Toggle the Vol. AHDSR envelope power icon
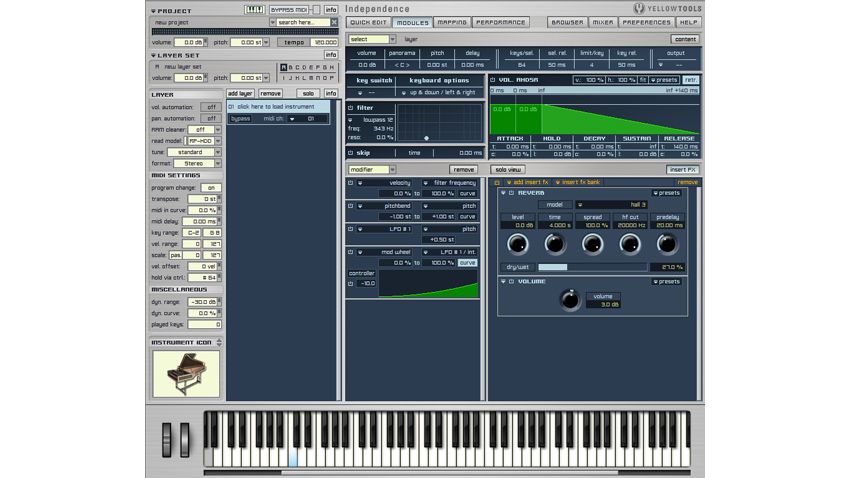The height and width of the screenshot is (478, 850). point(493,79)
